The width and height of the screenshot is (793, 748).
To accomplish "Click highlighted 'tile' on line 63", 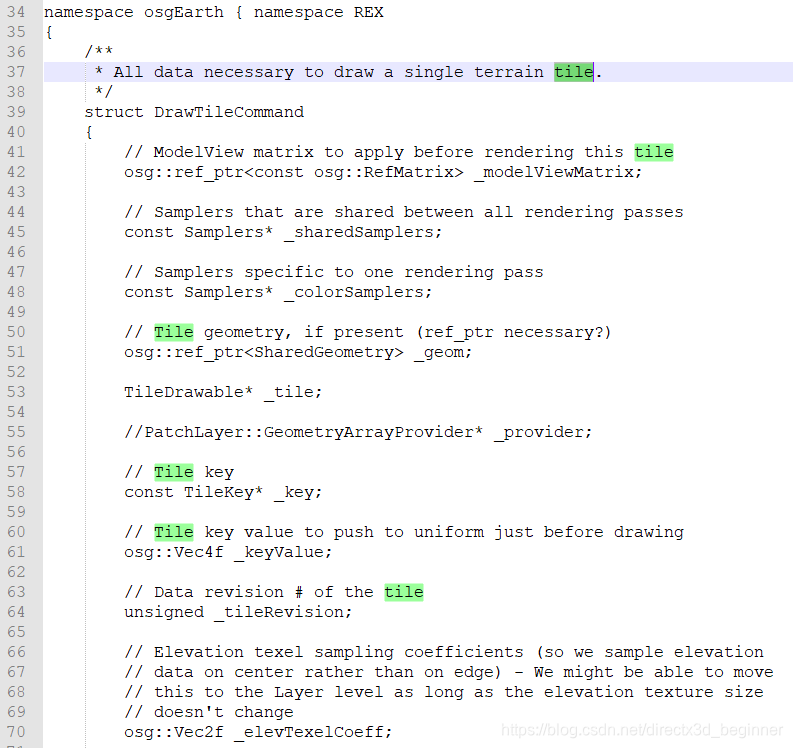I will tap(404, 592).
